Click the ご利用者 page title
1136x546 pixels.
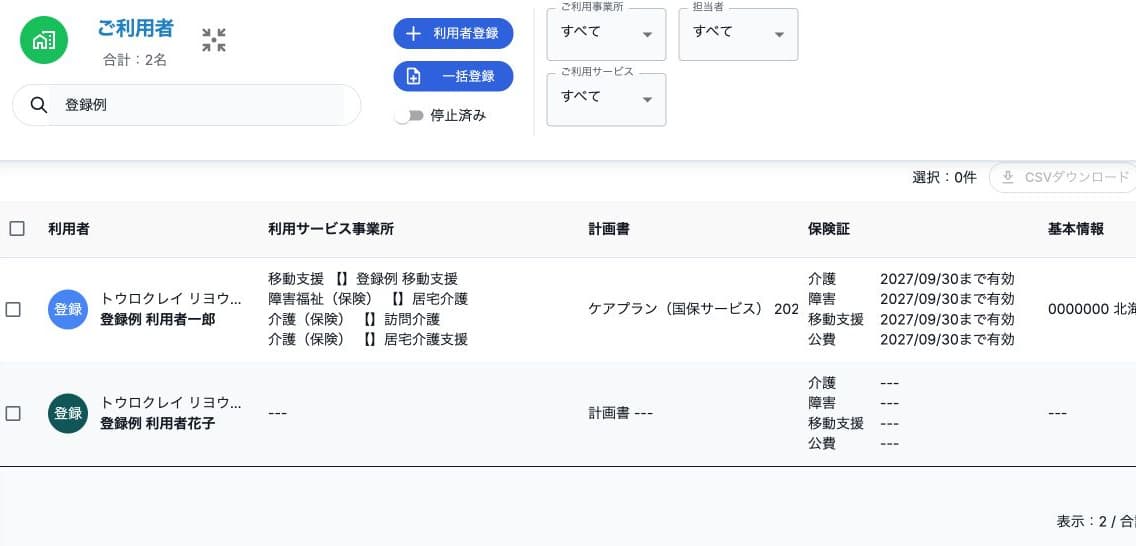(135, 28)
